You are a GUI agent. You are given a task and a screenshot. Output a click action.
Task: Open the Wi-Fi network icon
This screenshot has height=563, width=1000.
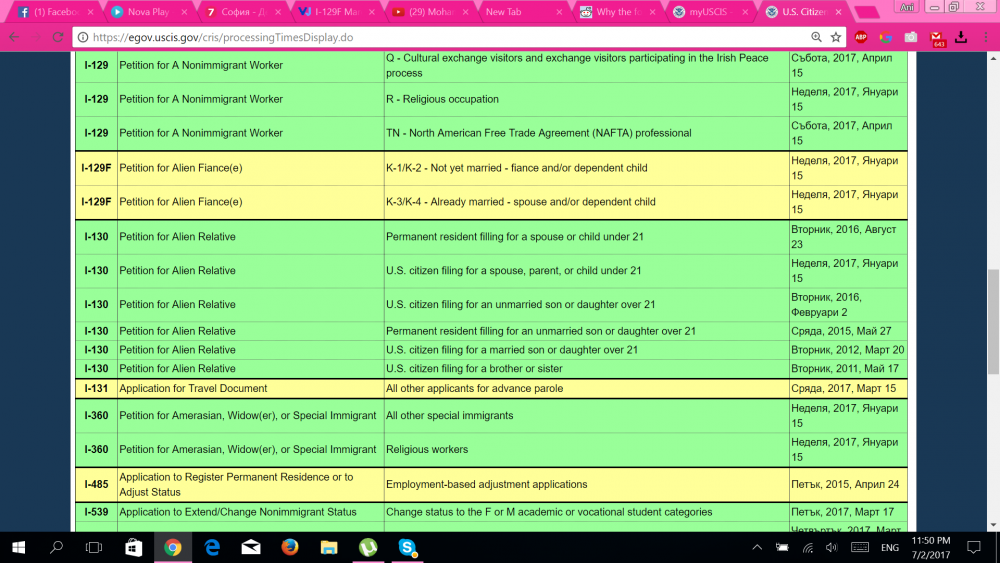[807, 548]
